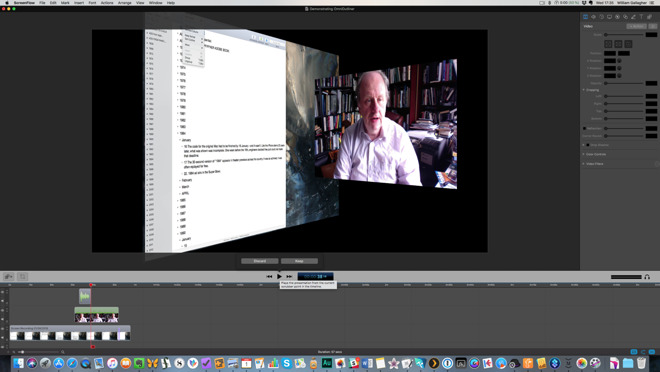Add a video filter with the plus icon
Screen dimensions: 660x372
(x=657, y=164)
